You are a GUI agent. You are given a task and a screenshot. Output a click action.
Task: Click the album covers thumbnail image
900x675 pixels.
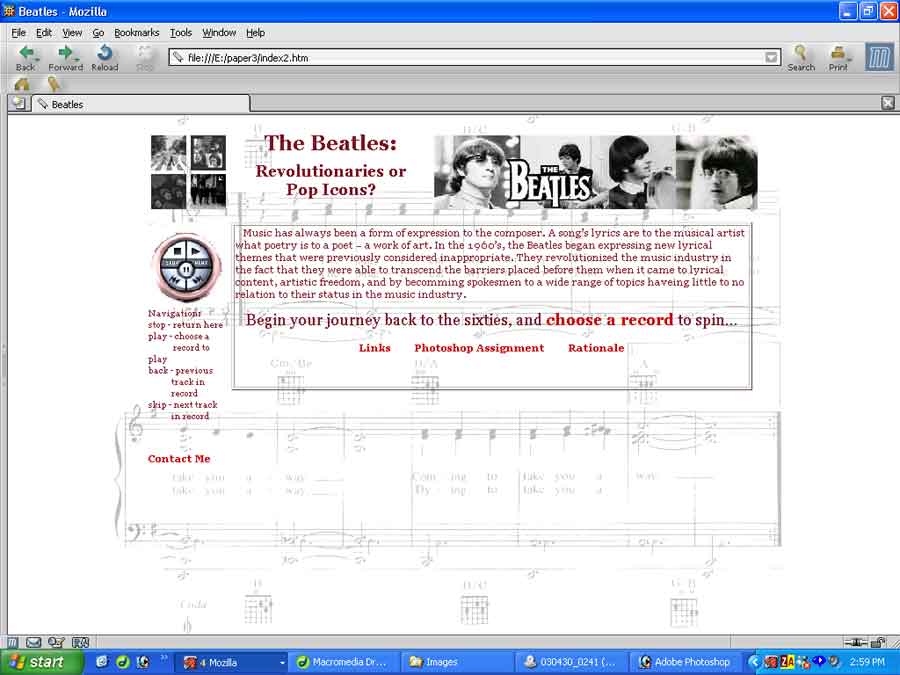188,172
